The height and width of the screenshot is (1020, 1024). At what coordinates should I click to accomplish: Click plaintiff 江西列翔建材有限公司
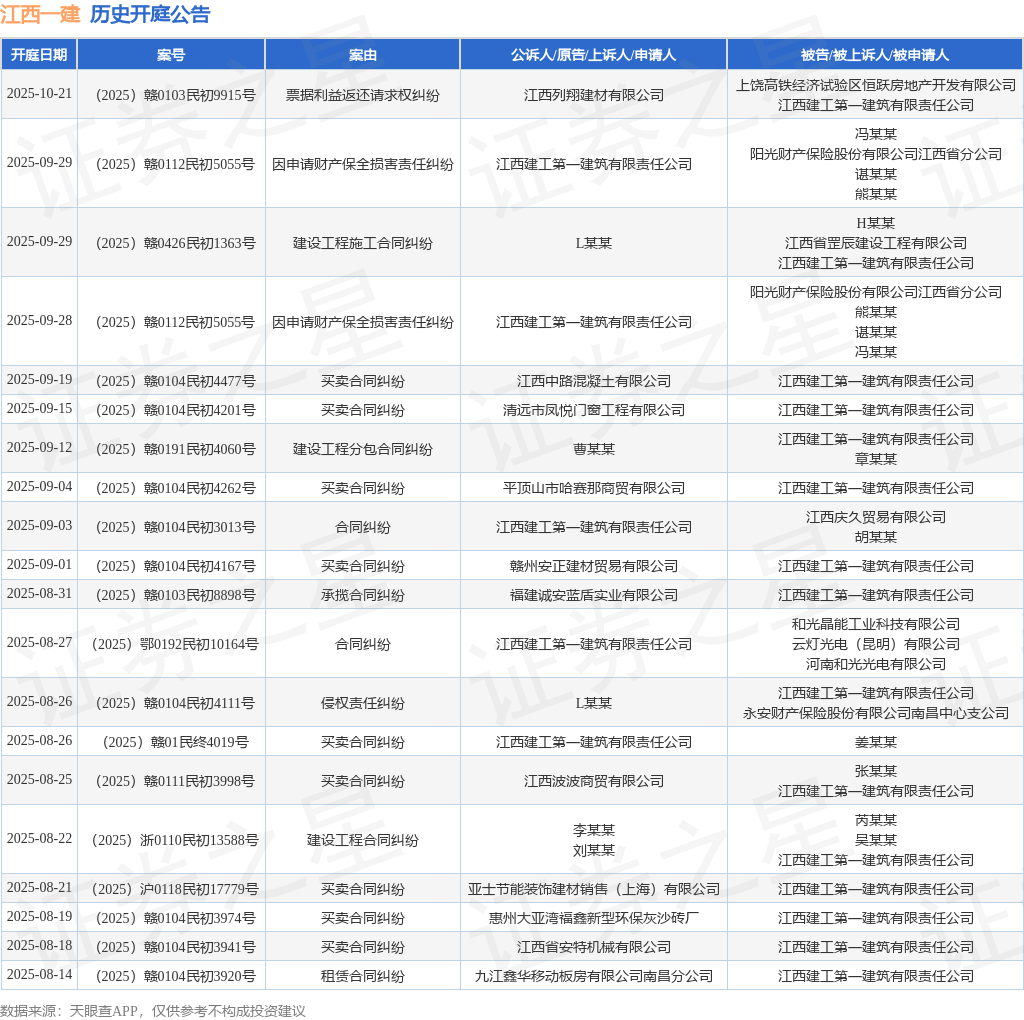click(x=594, y=95)
